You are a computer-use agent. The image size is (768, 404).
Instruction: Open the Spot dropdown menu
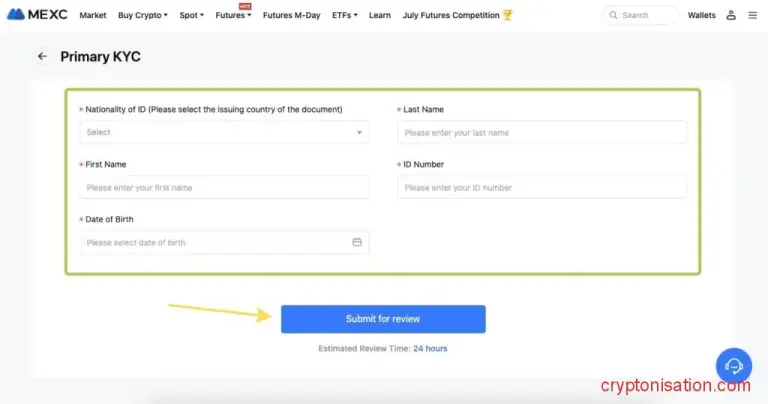(191, 15)
